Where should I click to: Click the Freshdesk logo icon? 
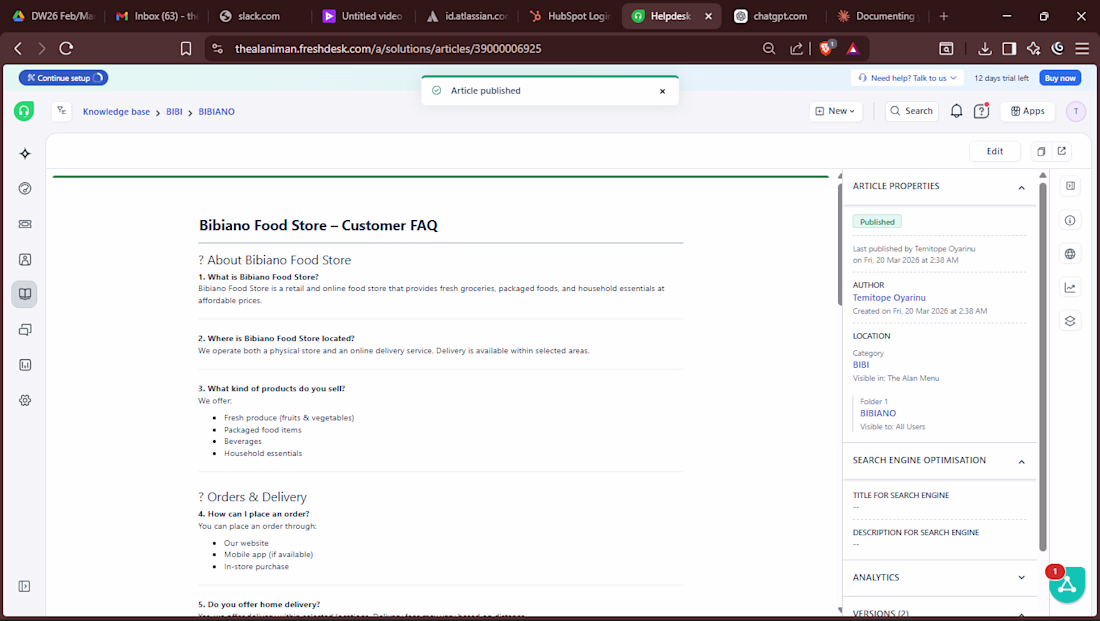(24, 111)
